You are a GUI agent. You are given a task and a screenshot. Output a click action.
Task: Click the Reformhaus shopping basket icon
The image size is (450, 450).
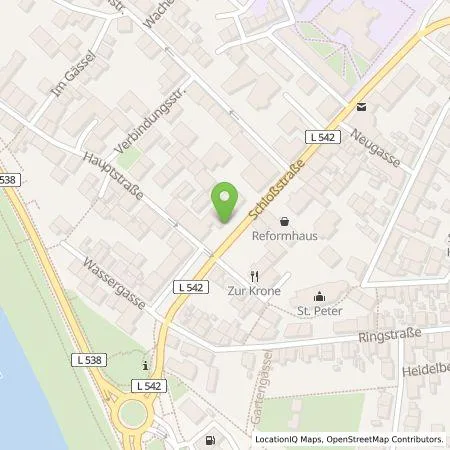pyautogui.click(x=284, y=221)
